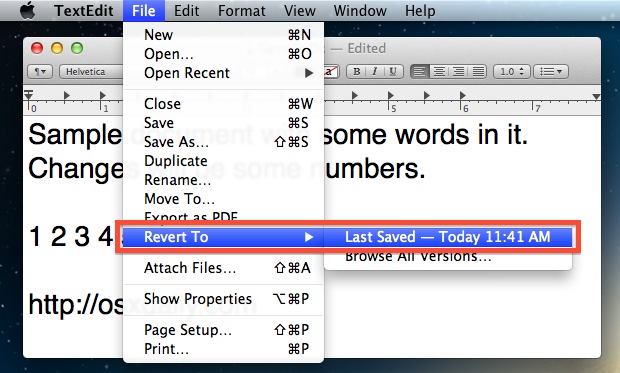
Task: Choose Print… menu item
Action: coord(223,348)
